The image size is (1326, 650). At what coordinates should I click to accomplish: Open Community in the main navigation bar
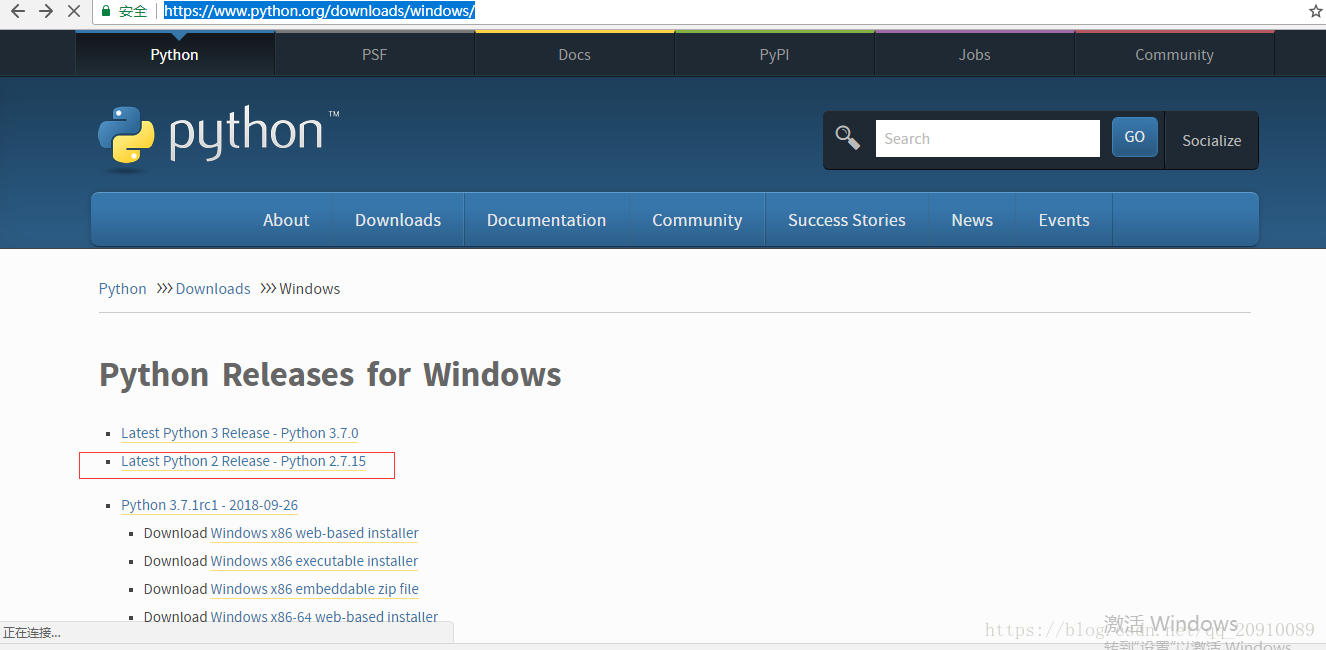pyautogui.click(x=697, y=220)
